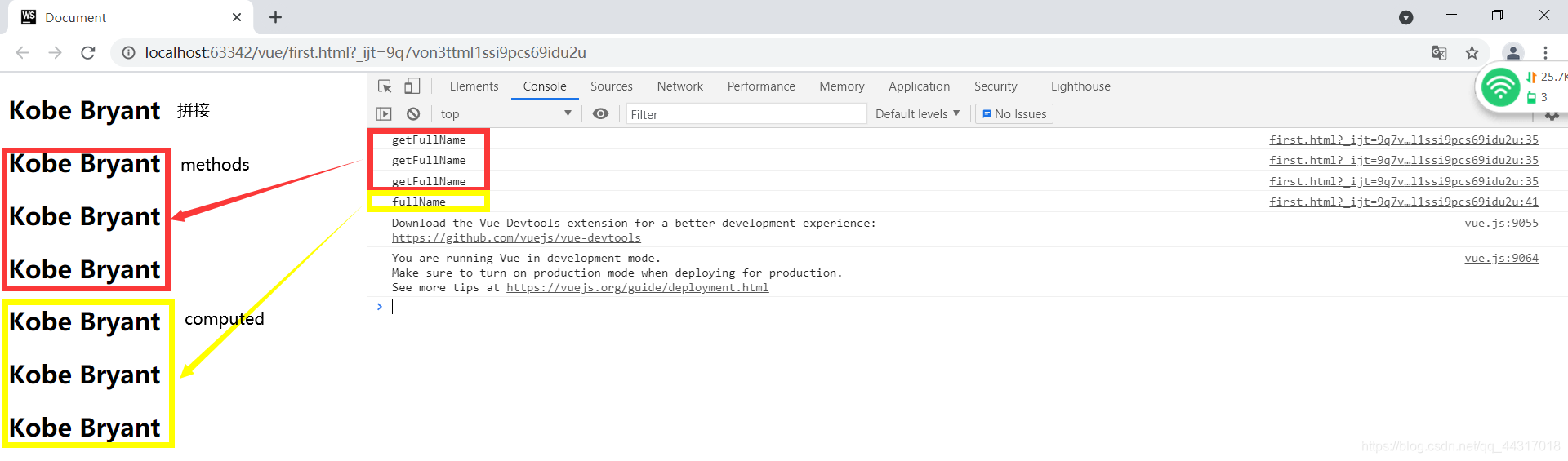The height and width of the screenshot is (461, 1568).
Task: Toggle the device toolbar icon
Action: coord(412,86)
